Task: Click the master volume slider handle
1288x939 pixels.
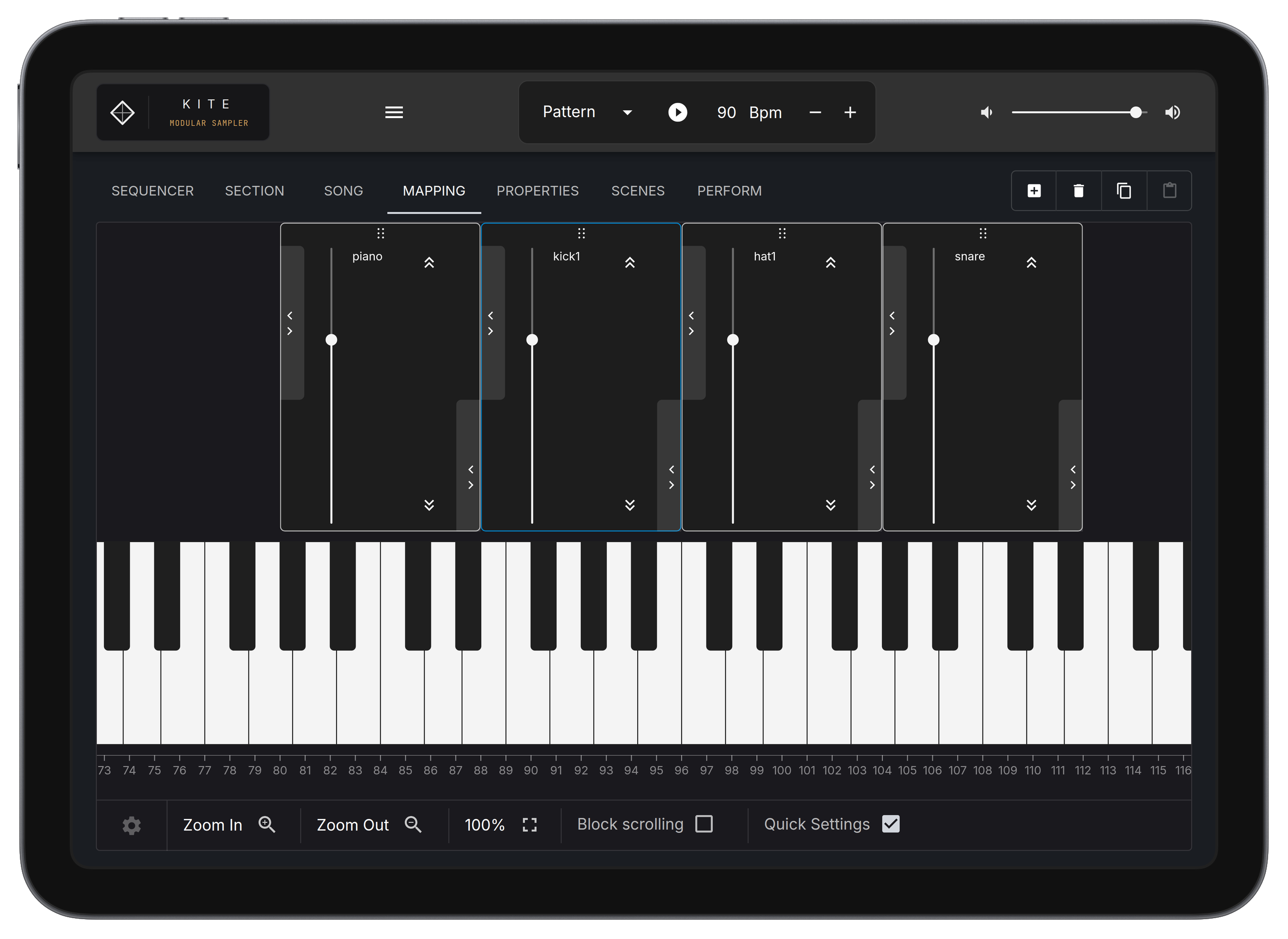Action: pos(1135,113)
